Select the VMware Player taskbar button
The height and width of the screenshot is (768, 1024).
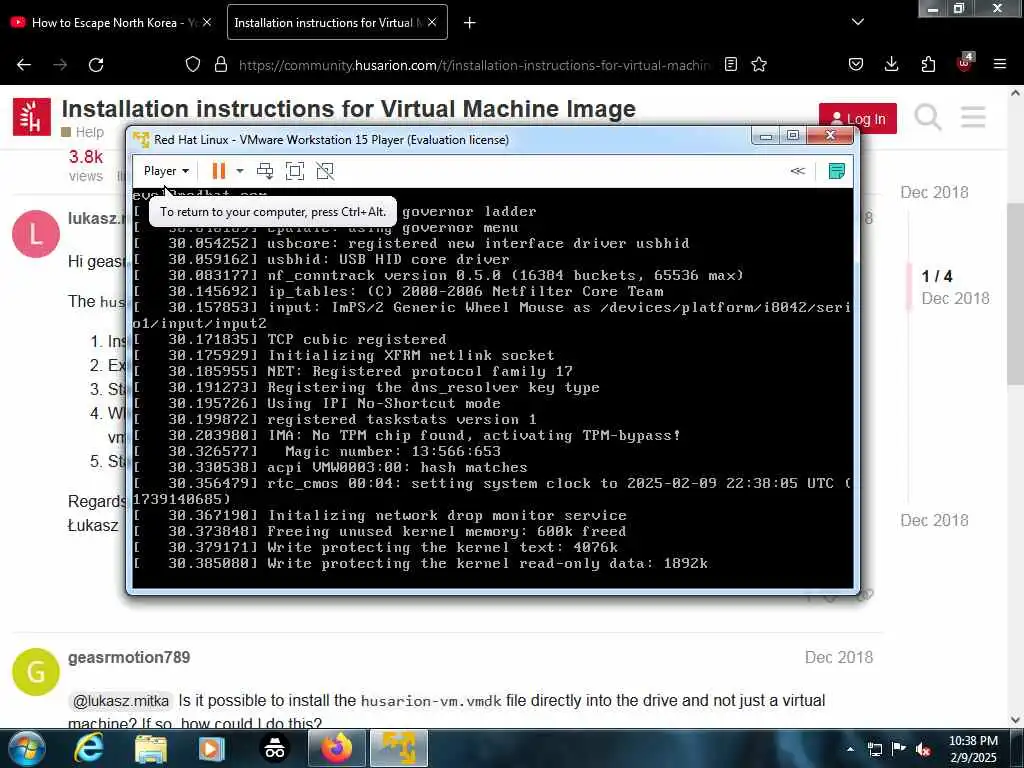point(399,748)
